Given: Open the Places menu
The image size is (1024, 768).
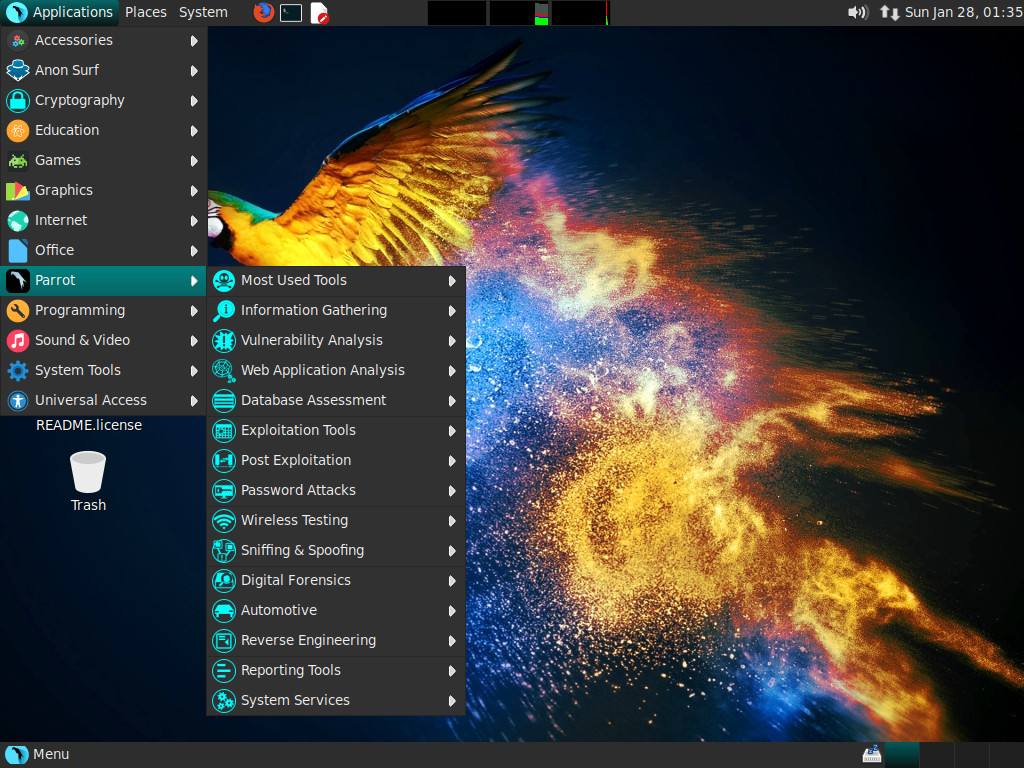Looking at the screenshot, I should (146, 12).
